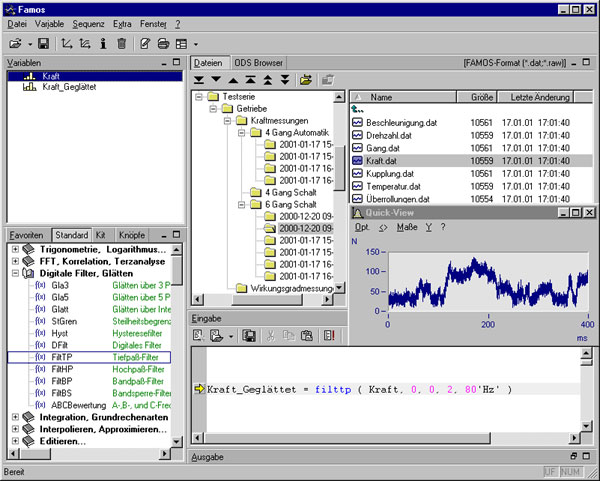
Task: Click the save disk icon in main toolbar
Action: [x=44, y=44]
